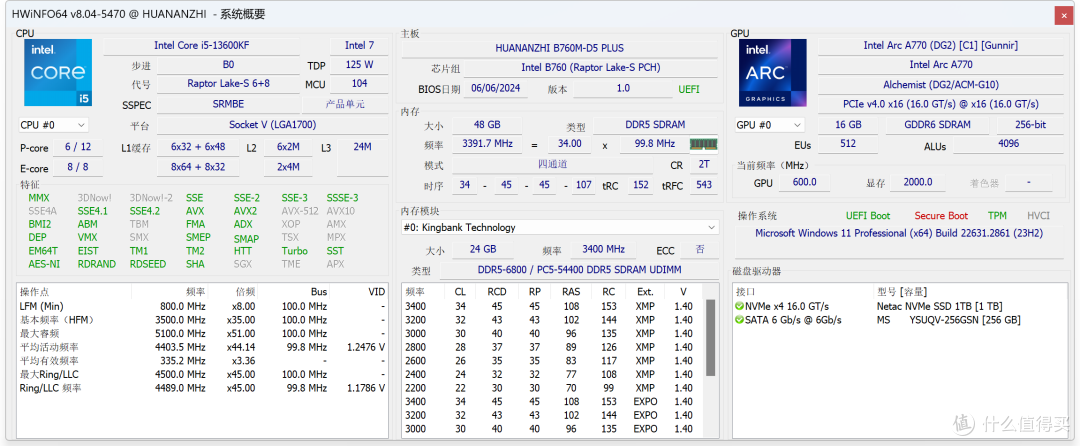Click the tRFC value 543
The width and height of the screenshot is (1080, 446).
[x=704, y=185]
